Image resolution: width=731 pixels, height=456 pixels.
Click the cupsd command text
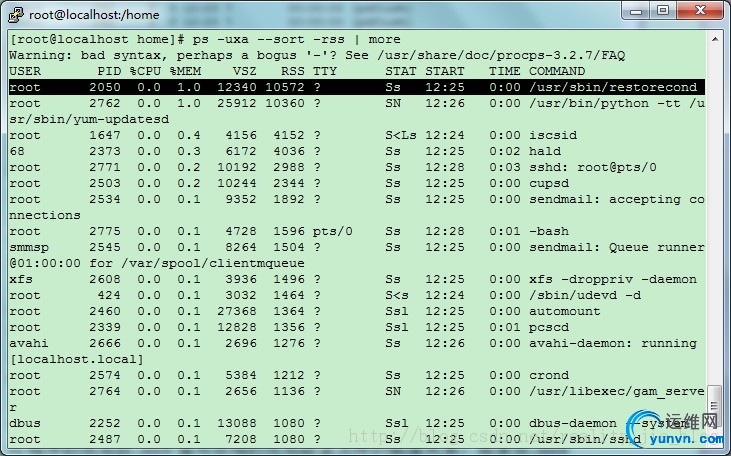pyautogui.click(x=549, y=183)
